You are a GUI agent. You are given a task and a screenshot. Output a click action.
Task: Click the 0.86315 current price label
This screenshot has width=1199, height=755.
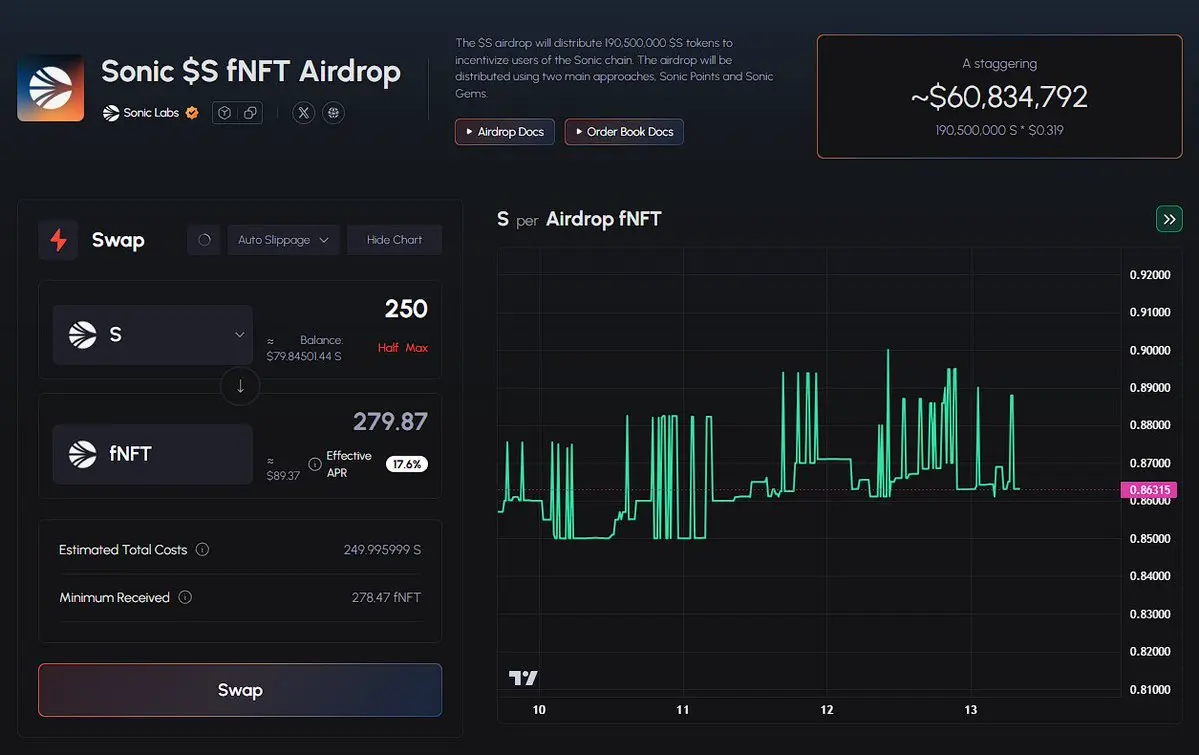pyautogui.click(x=1149, y=490)
